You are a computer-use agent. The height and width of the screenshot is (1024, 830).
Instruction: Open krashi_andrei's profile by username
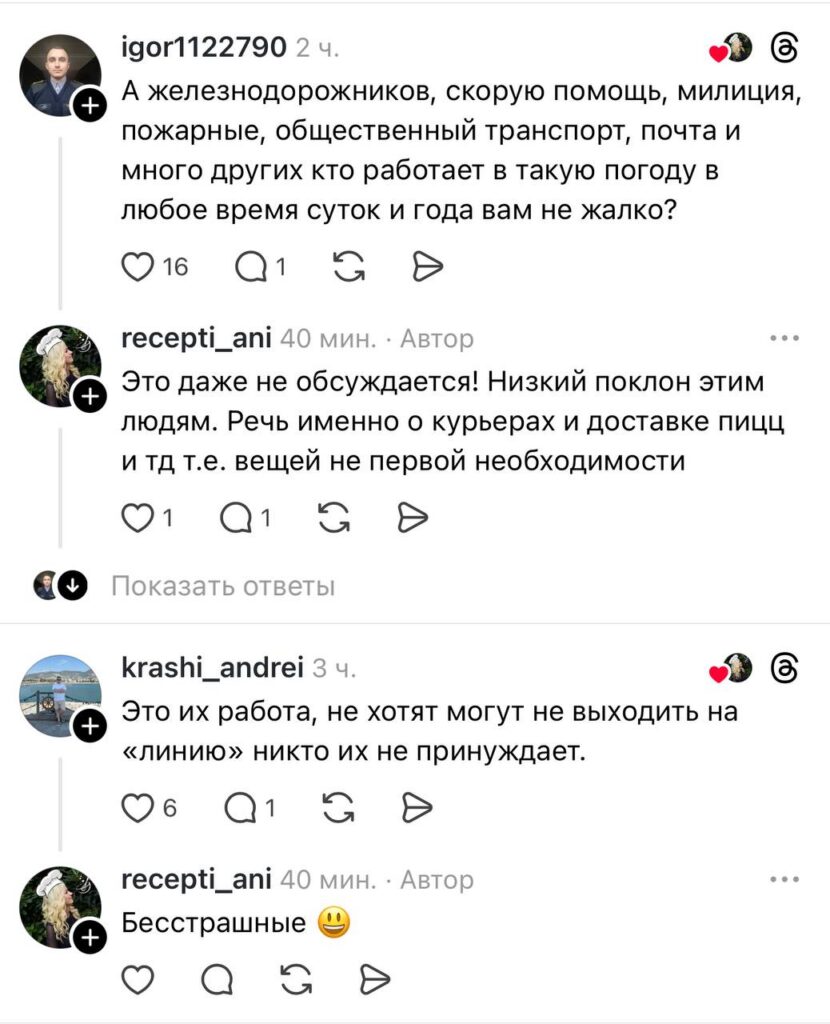pyautogui.click(x=212, y=669)
